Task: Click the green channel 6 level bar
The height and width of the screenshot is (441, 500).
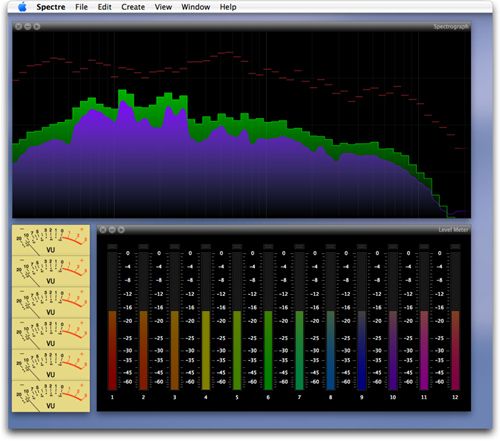Action: [268, 350]
